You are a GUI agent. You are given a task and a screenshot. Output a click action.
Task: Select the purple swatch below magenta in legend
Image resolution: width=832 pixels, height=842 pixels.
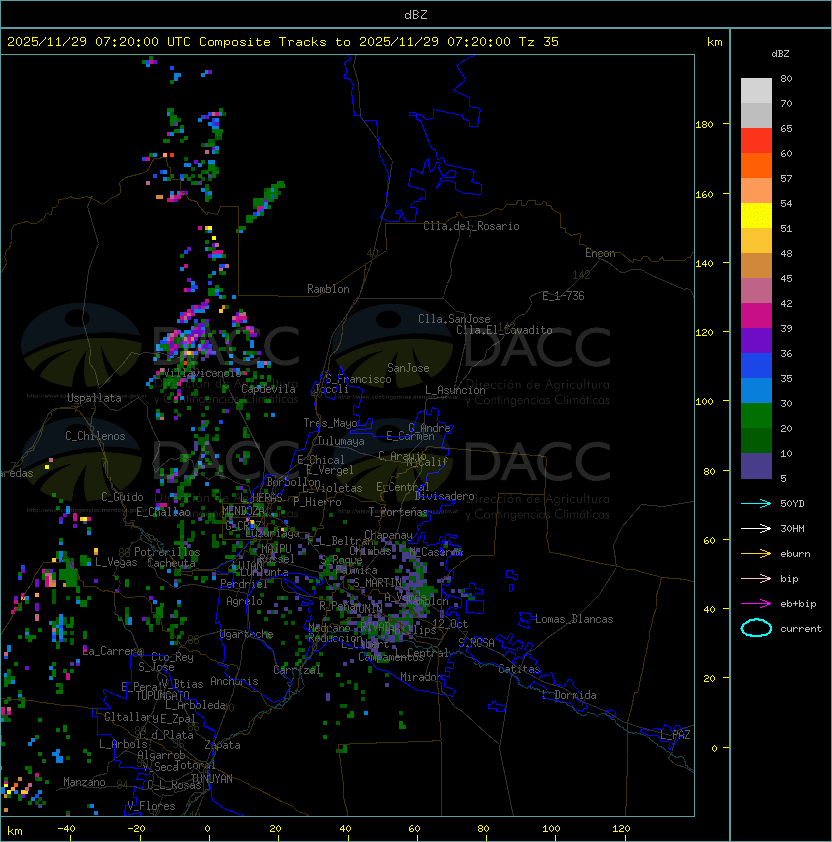pyautogui.click(x=756, y=340)
